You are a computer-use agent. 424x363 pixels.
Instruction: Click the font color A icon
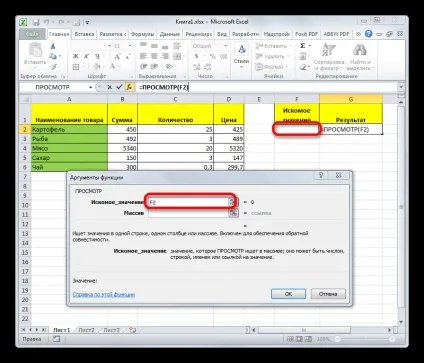112,66
